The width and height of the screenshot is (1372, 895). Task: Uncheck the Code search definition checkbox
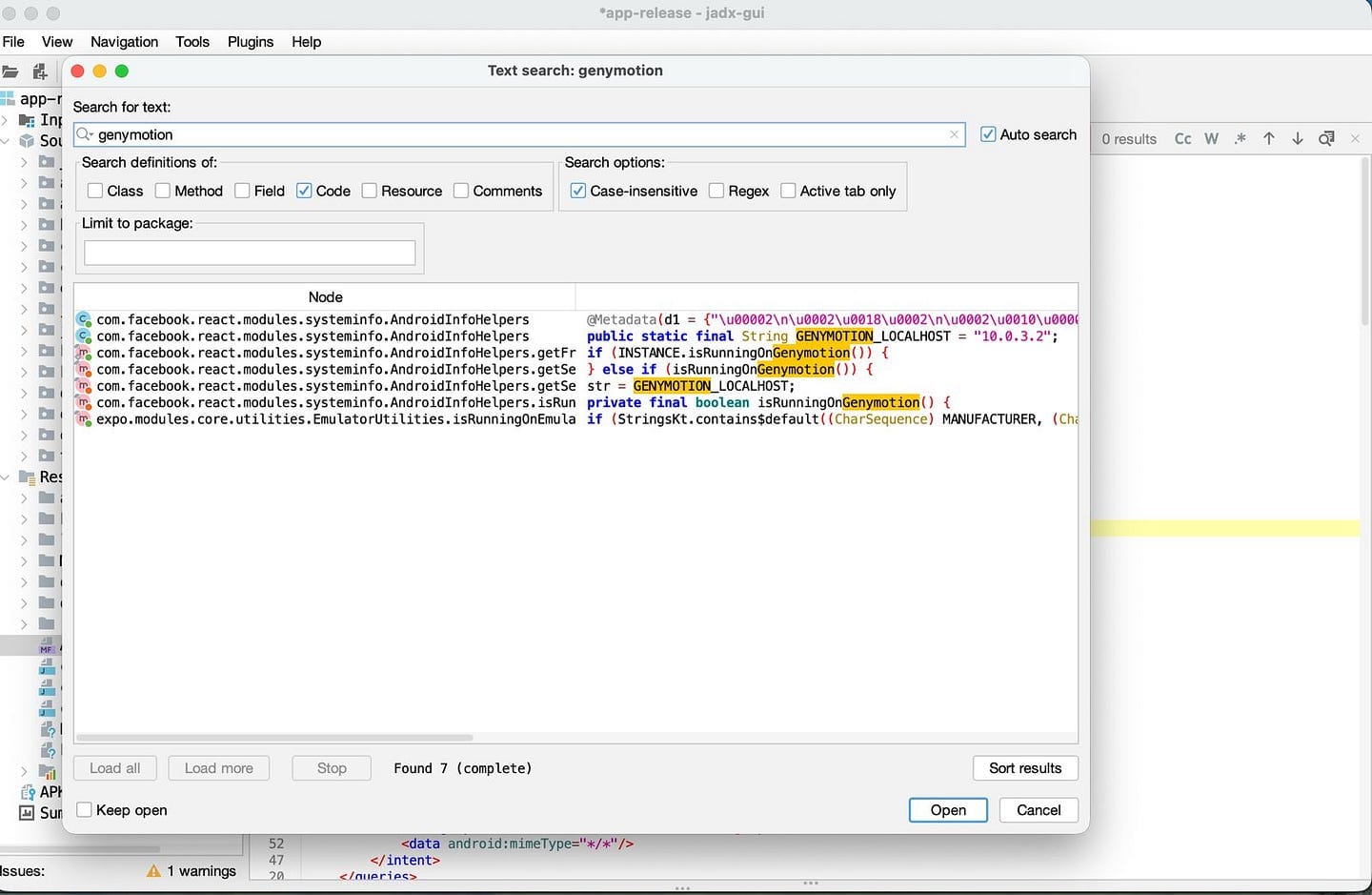click(304, 191)
